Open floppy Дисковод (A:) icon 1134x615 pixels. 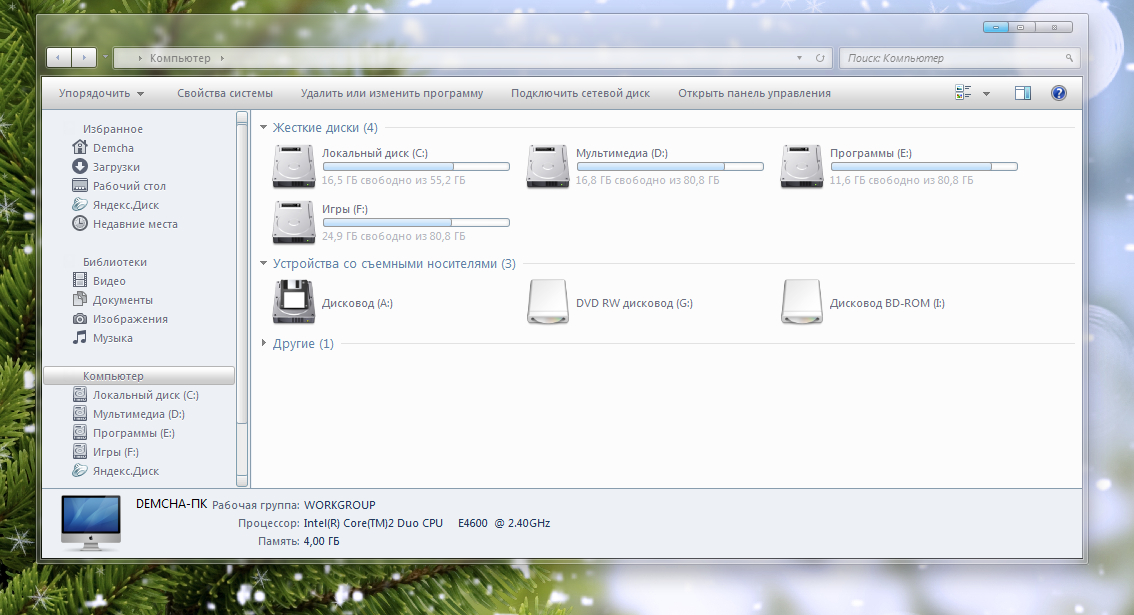click(x=294, y=302)
